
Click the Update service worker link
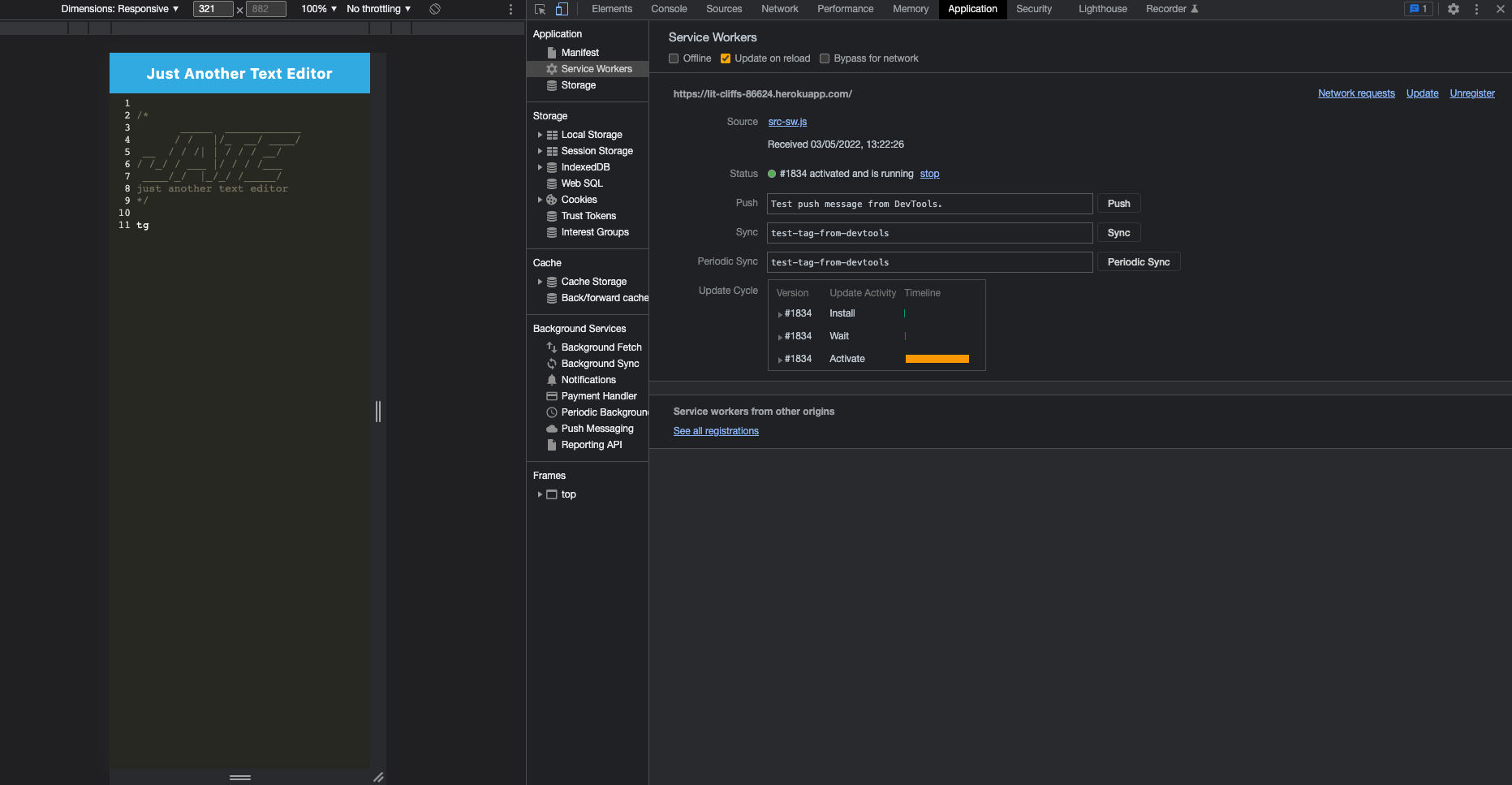coord(1422,93)
